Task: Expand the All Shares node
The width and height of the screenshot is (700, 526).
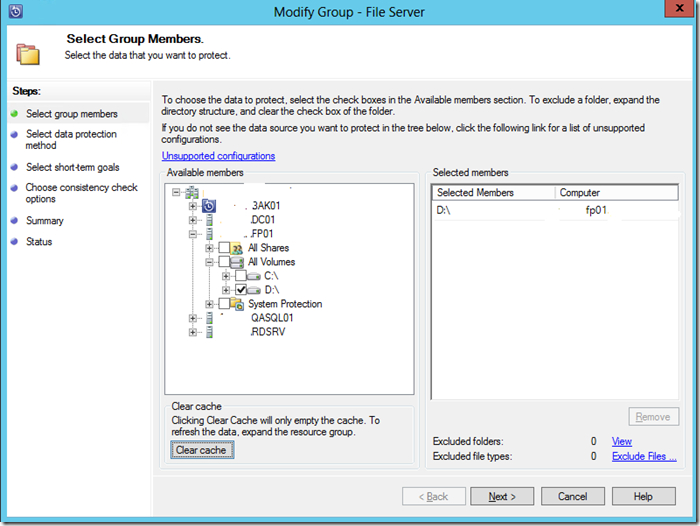Action: tap(209, 248)
